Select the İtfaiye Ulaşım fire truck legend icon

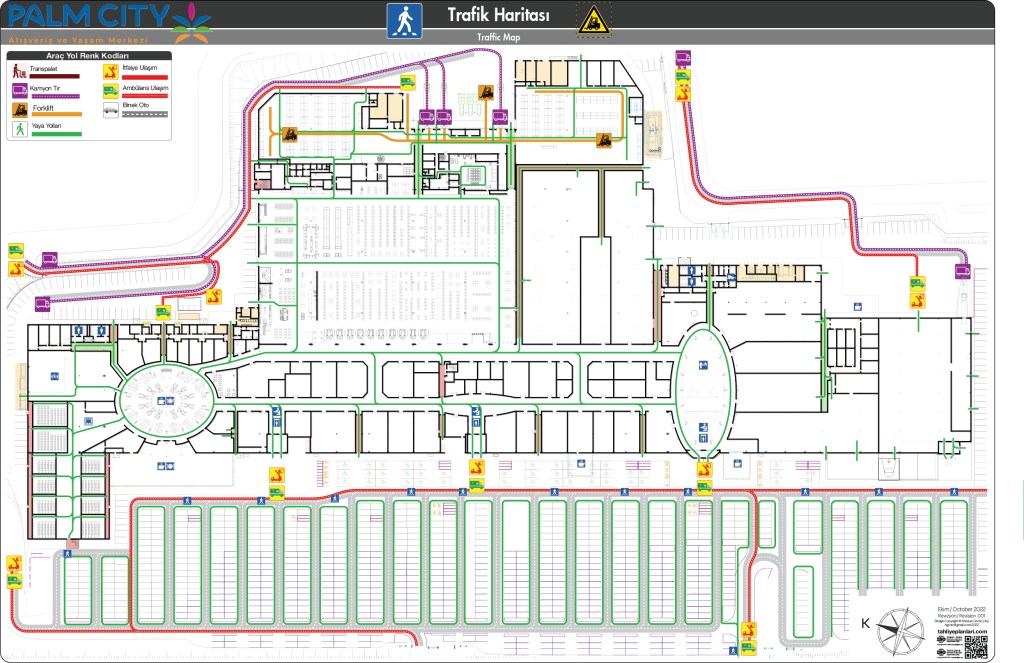click(x=111, y=71)
